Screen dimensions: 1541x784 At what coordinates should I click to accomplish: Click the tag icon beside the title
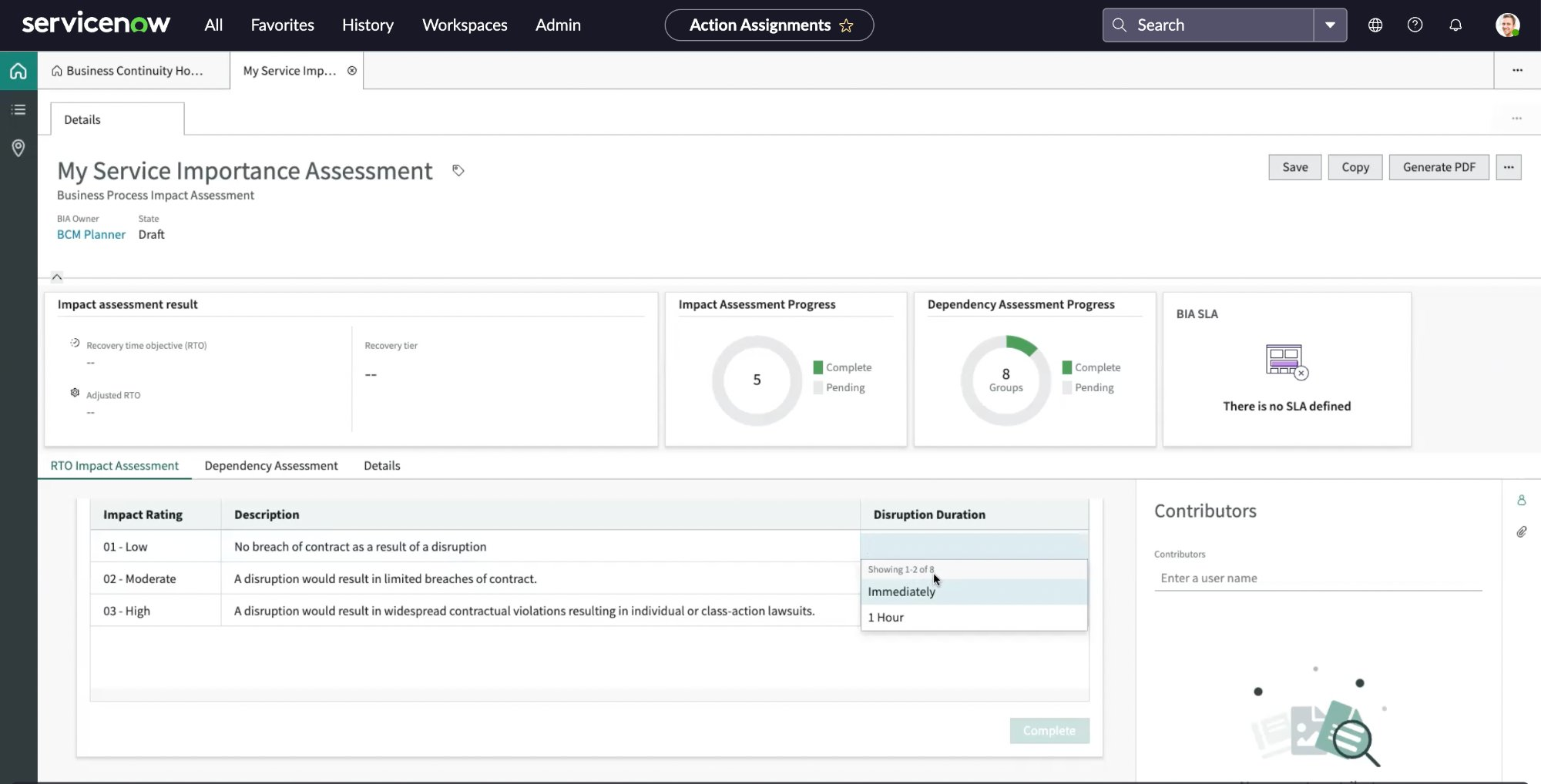[458, 170]
